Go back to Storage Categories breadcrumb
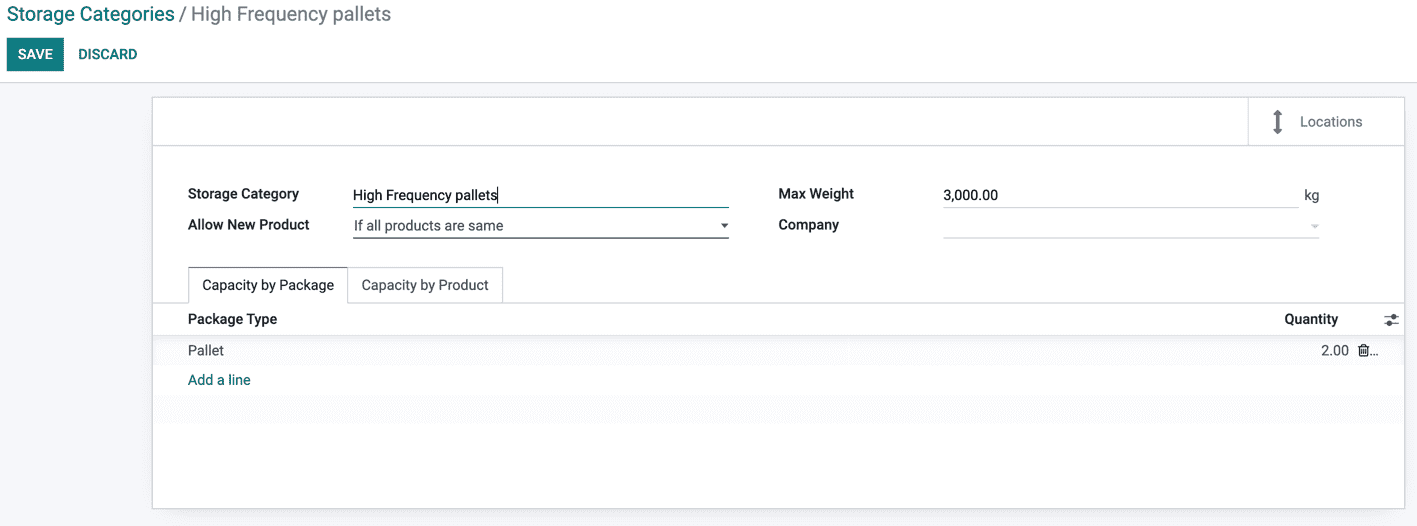The image size is (1417, 526). (90, 15)
